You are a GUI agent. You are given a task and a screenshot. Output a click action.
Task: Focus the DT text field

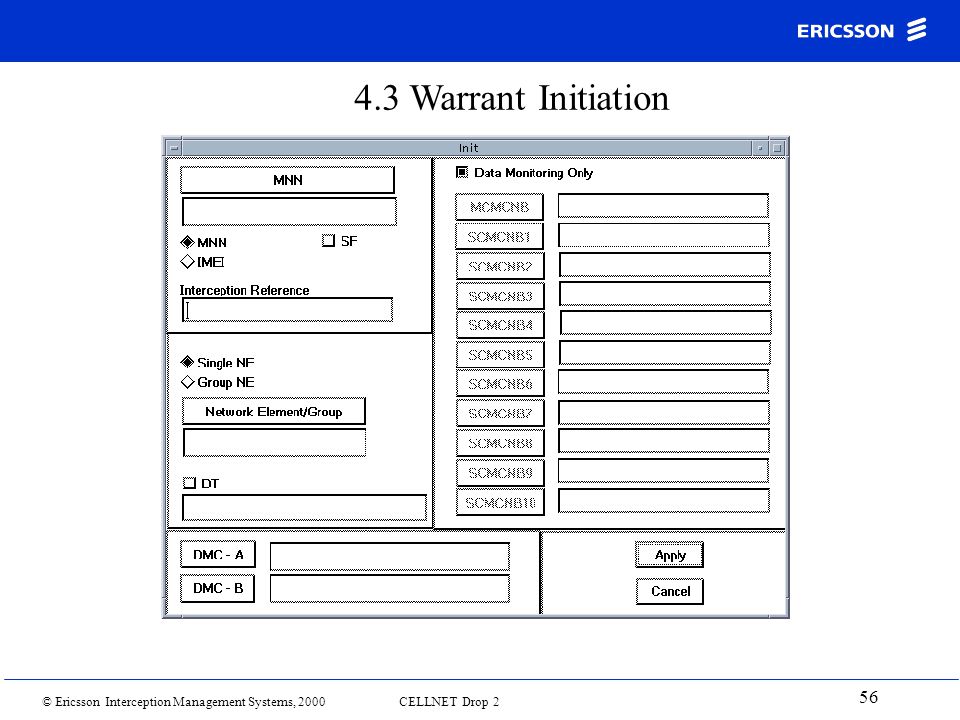tap(304, 508)
